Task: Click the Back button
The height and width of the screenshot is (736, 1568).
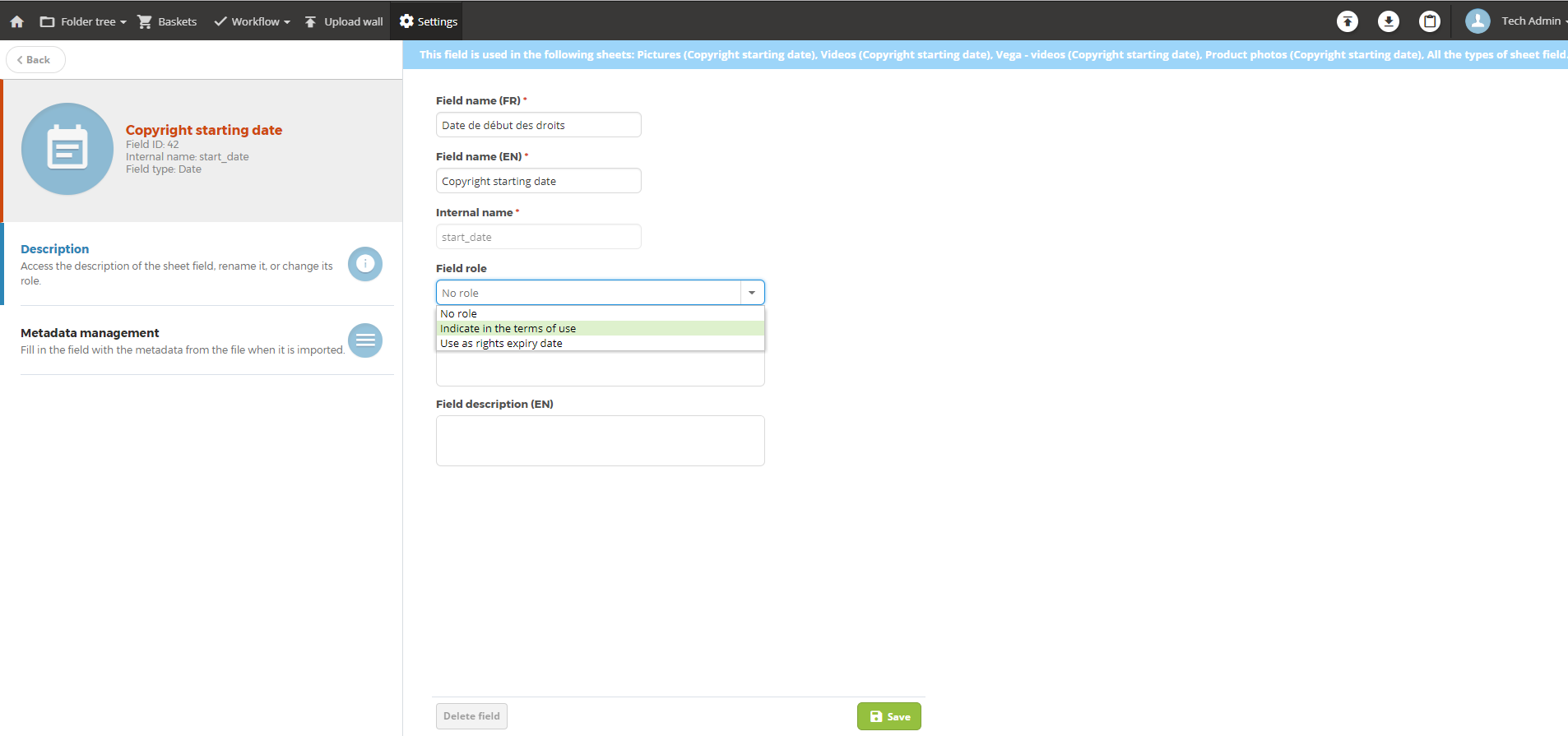Action: (x=35, y=59)
